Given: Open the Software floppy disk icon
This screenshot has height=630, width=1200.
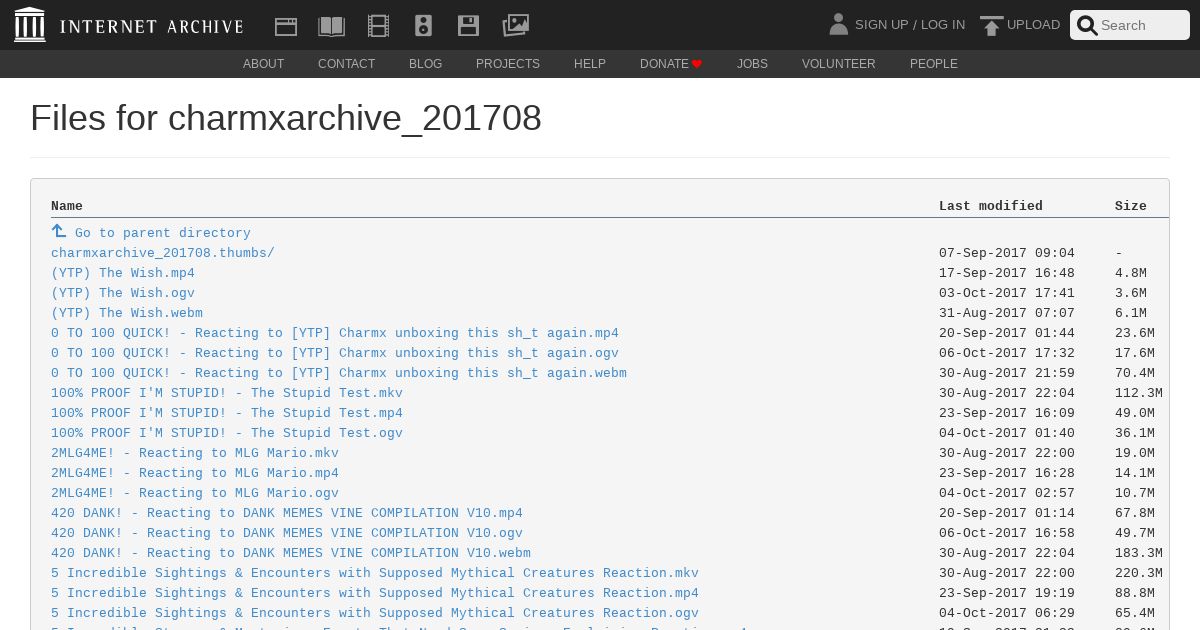Looking at the screenshot, I should point(468,26).
